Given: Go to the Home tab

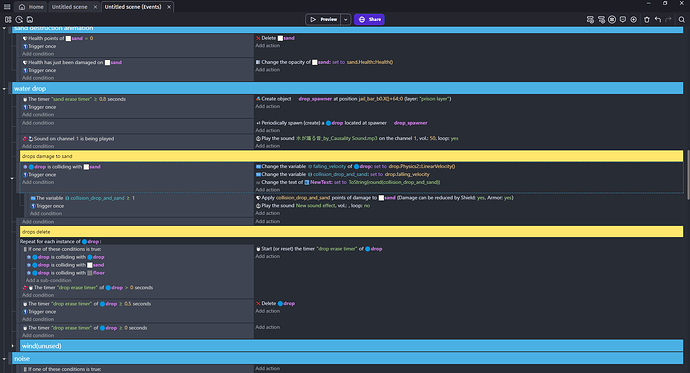Looking at the screenshot, I should pos(31,7).
